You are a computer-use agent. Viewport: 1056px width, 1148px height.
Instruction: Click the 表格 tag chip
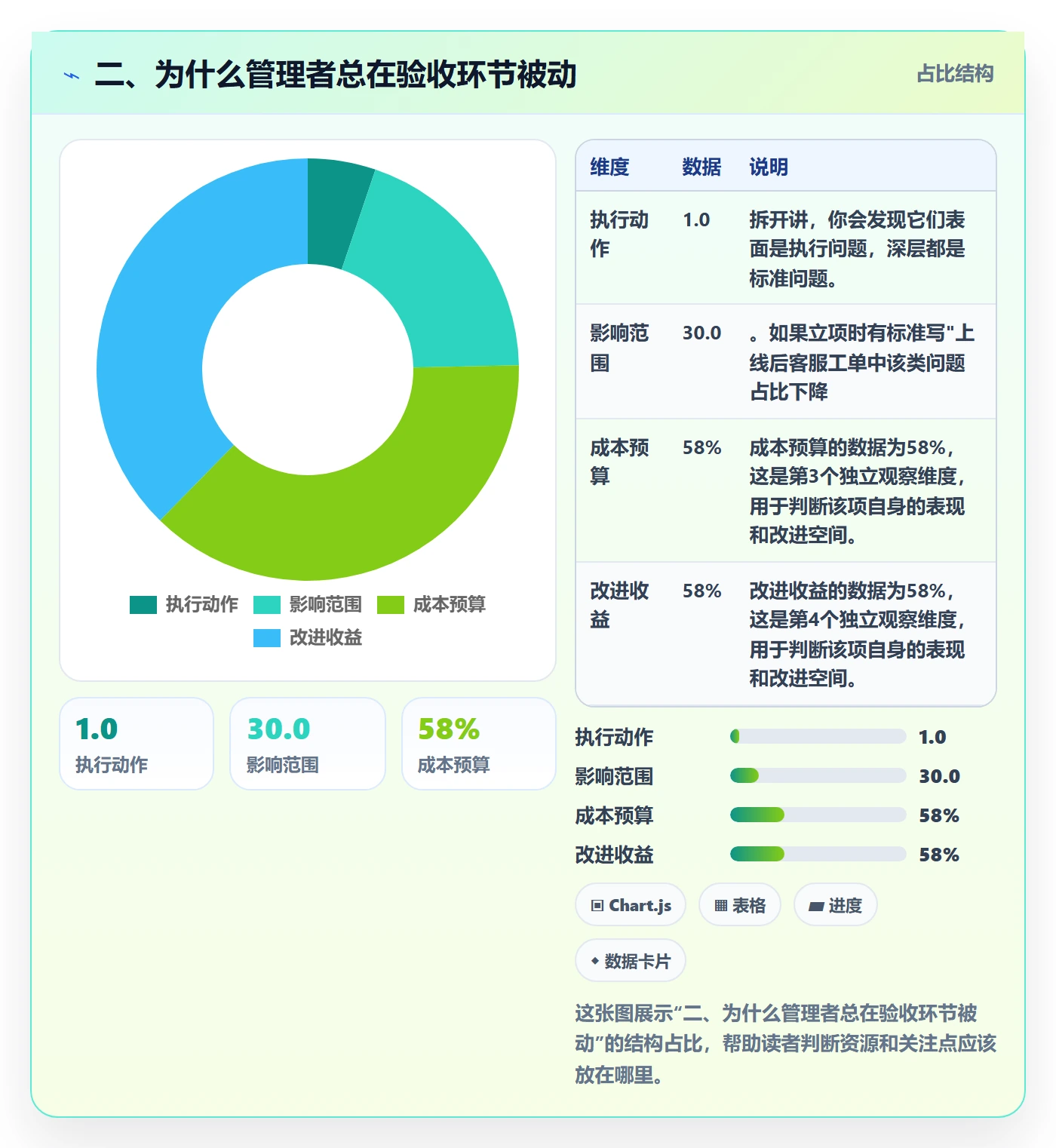click(x=740, y=905)
